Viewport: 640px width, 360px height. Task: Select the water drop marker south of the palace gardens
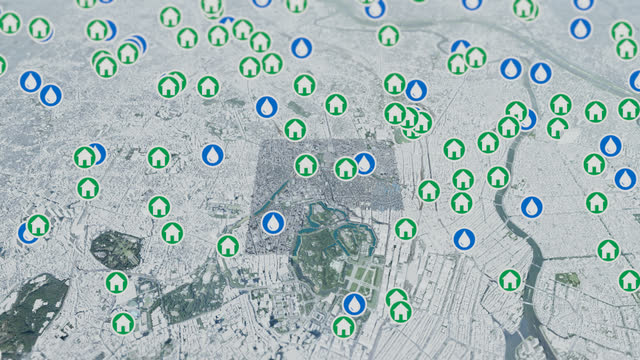[x=354, y=304]
